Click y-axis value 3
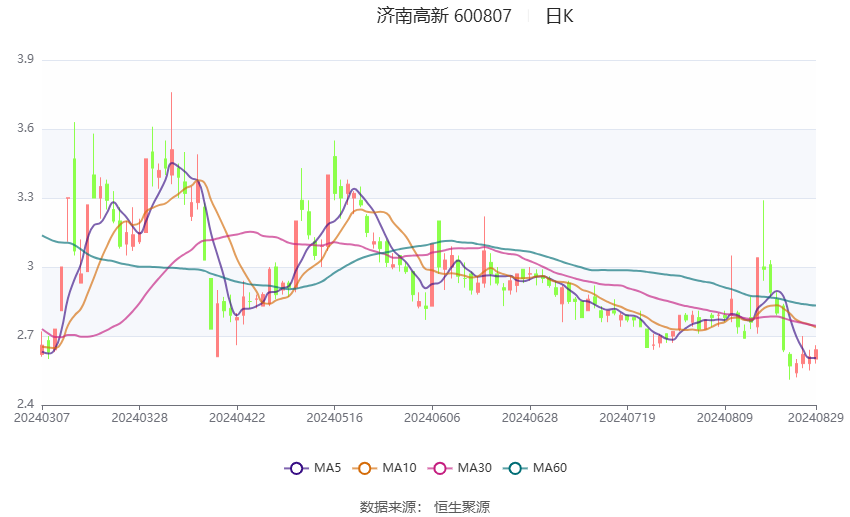Image resolution: width=850 pixels, height=517 pixels. 30,266
